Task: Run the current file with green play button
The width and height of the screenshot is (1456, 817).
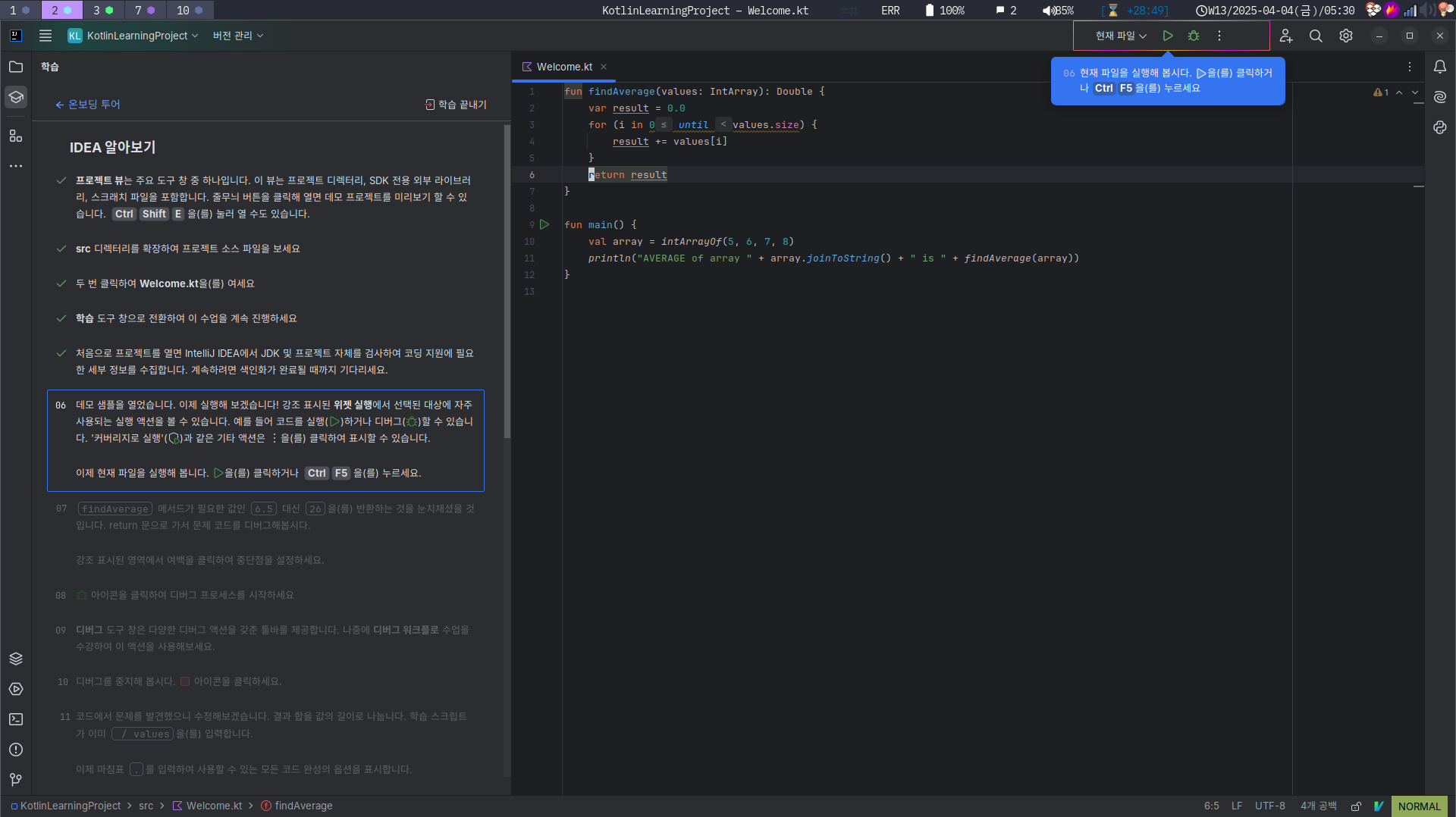Action: (x=1168, y=36)
